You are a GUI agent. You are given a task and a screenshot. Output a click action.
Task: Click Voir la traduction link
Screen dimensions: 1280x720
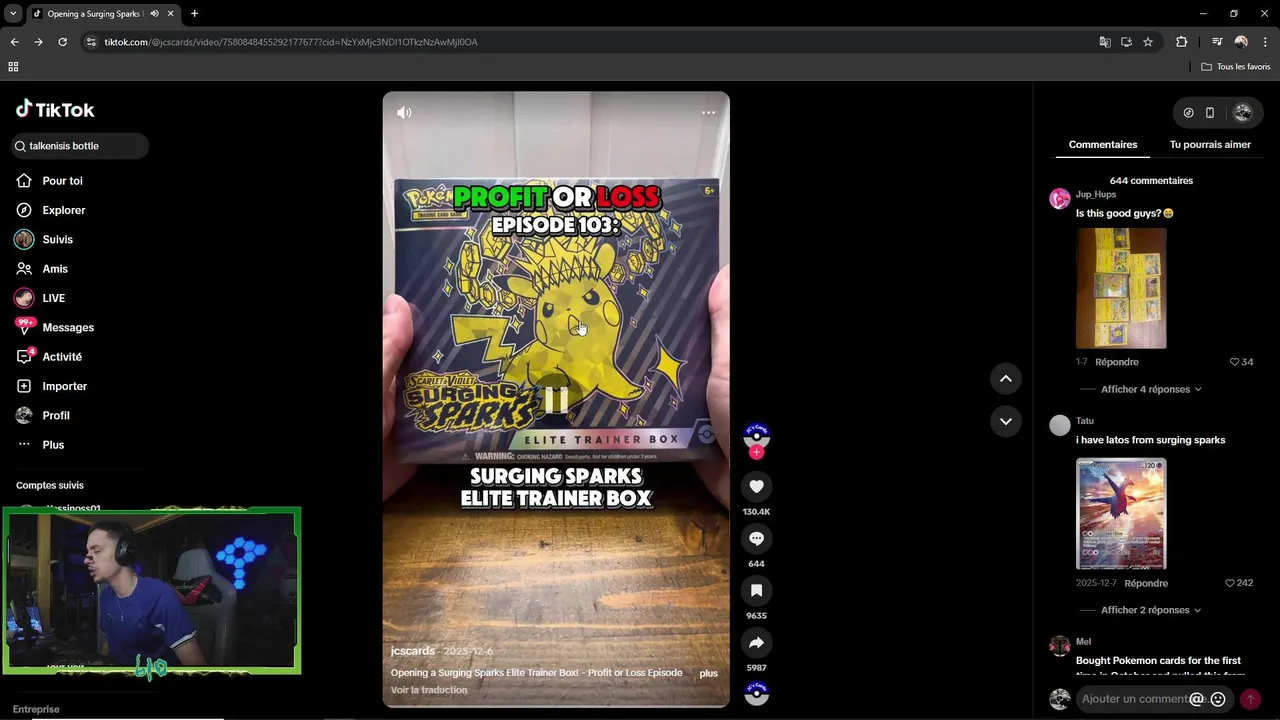[x=429, y=690]
